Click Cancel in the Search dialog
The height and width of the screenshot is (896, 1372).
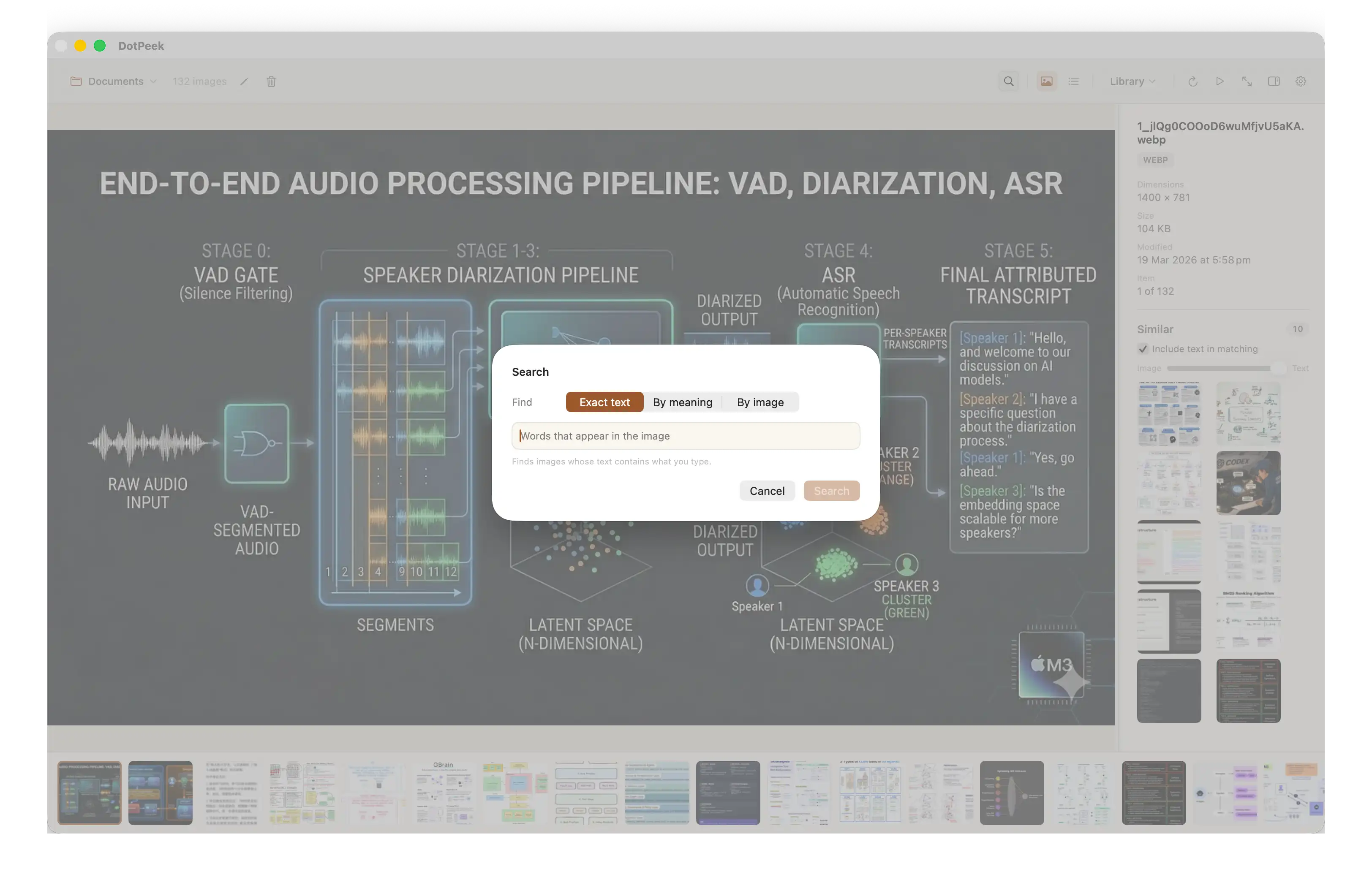pos(767,491)
